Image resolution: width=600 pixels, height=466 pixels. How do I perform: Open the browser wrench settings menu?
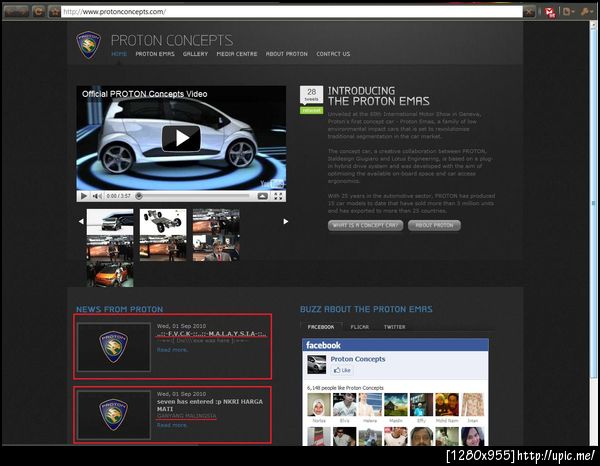tap(585, 12)
